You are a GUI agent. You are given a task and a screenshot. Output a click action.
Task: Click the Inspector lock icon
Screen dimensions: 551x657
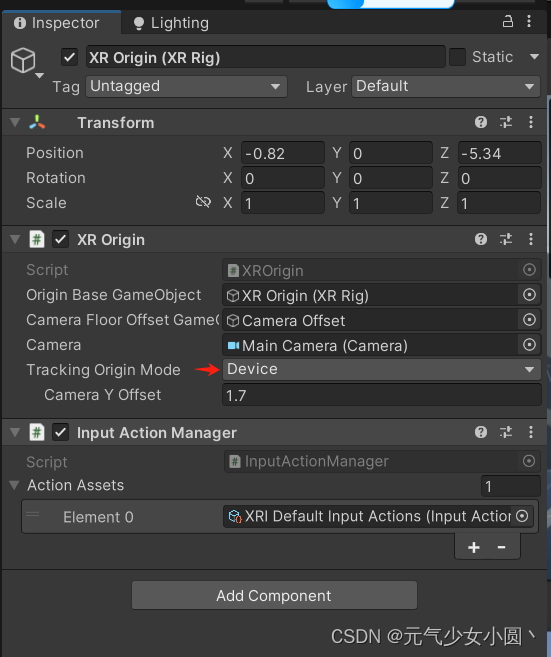pyautogui.click(x=508, y=21)
